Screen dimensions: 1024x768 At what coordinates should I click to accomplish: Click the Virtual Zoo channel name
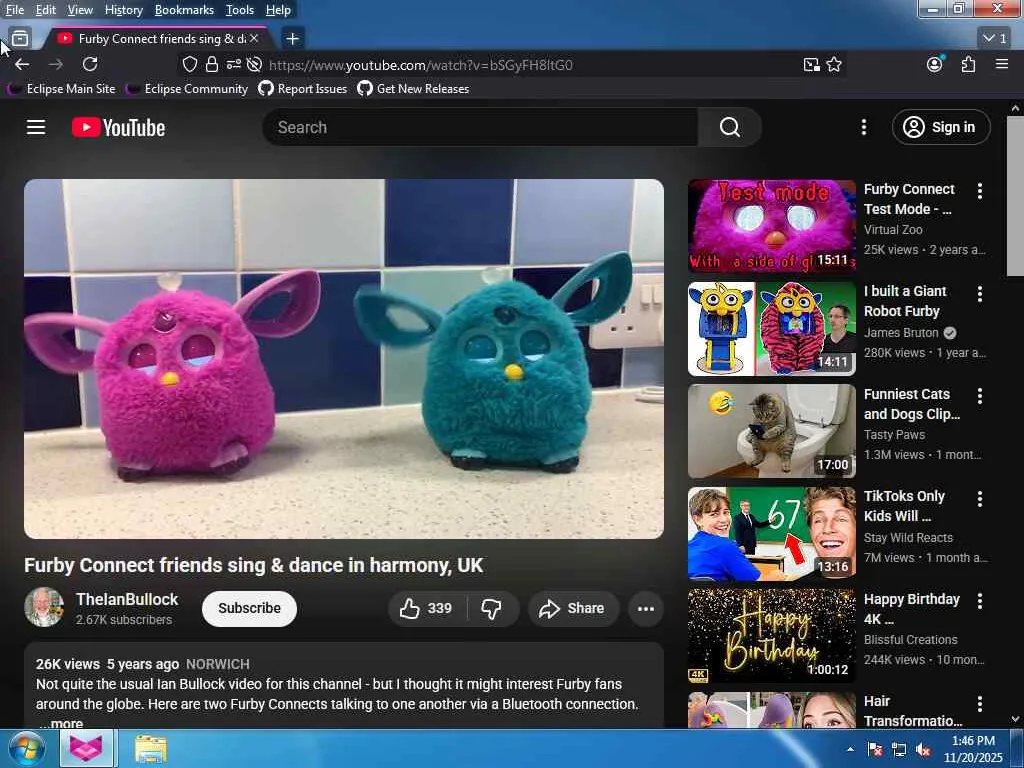tap(893, 230)
